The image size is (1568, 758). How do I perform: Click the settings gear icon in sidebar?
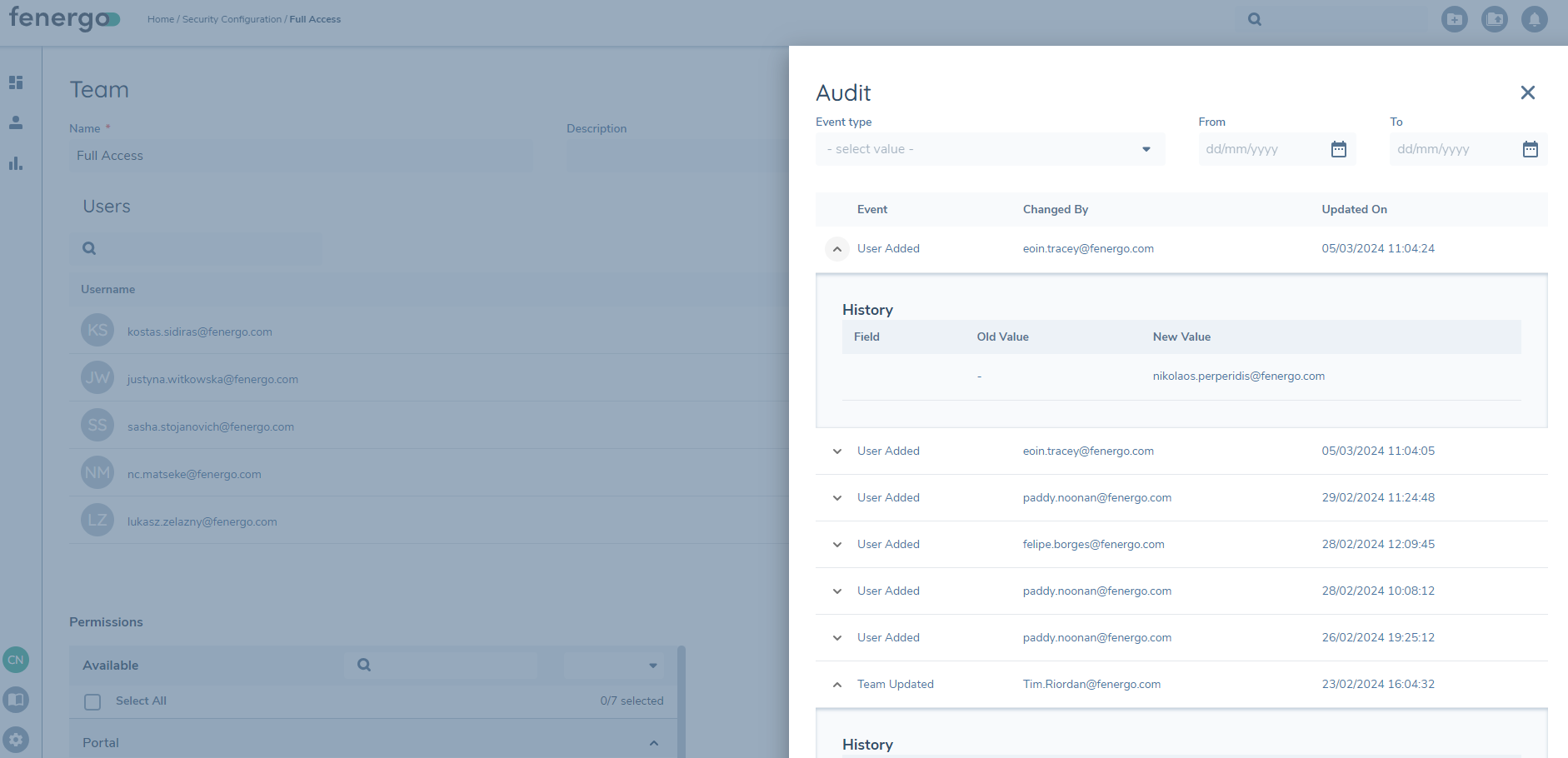[x=16, y=739]
